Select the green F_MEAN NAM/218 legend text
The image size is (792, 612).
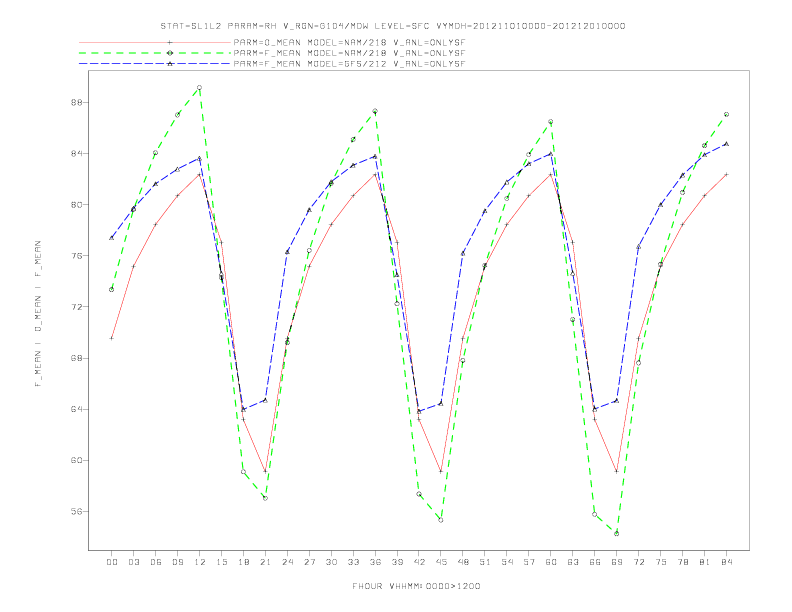pyautogui.click(x=349, y=53)
